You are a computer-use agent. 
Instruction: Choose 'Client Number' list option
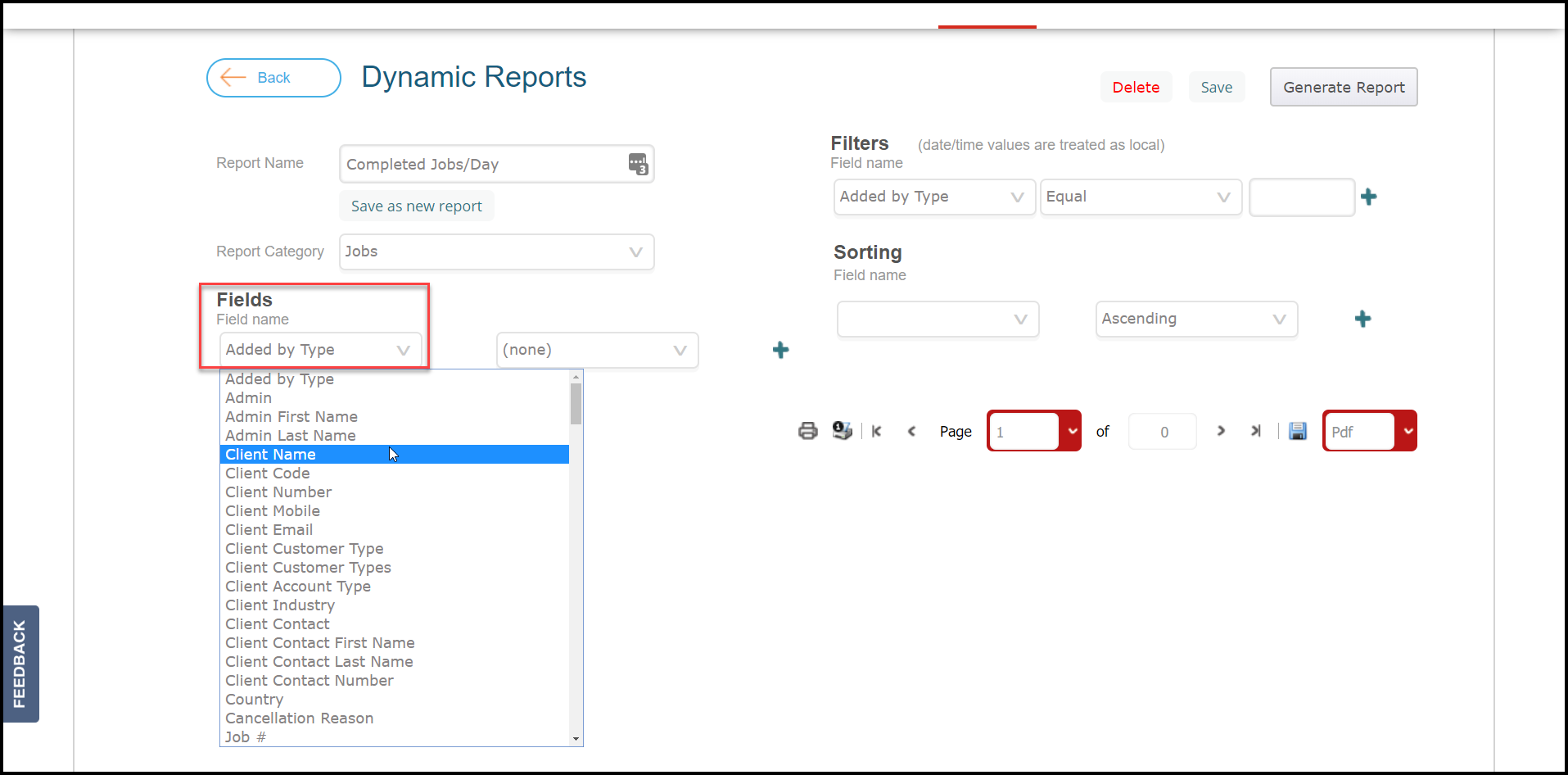click(x=395, y=492)
